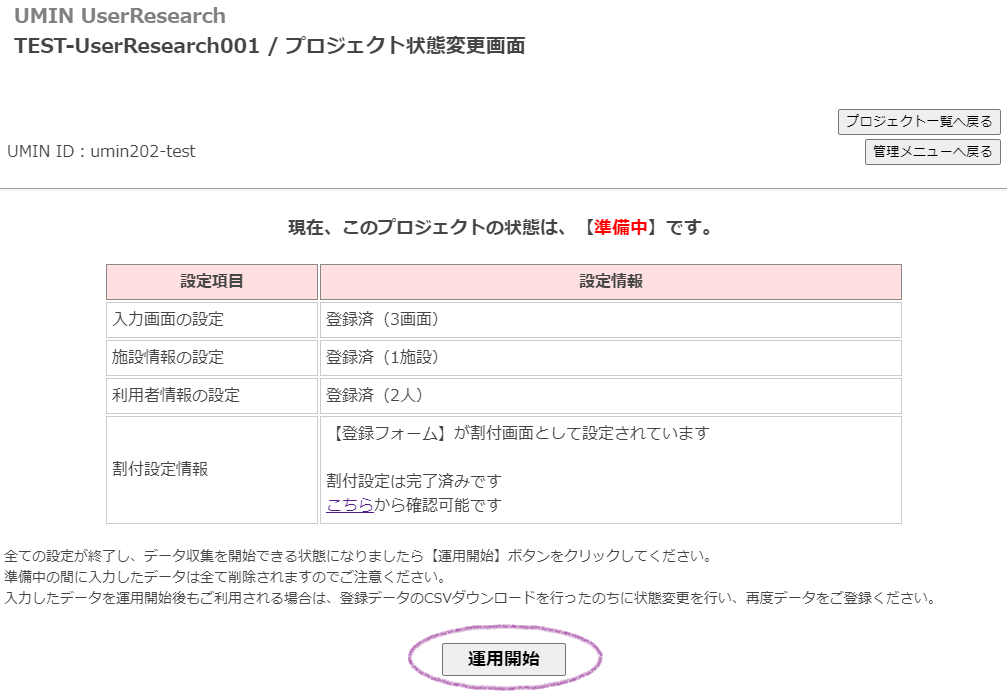Viewport: 1007px width, 698px height.
Task: Click the 登録済（2人）cell
Action: click(x=375, y=396)
